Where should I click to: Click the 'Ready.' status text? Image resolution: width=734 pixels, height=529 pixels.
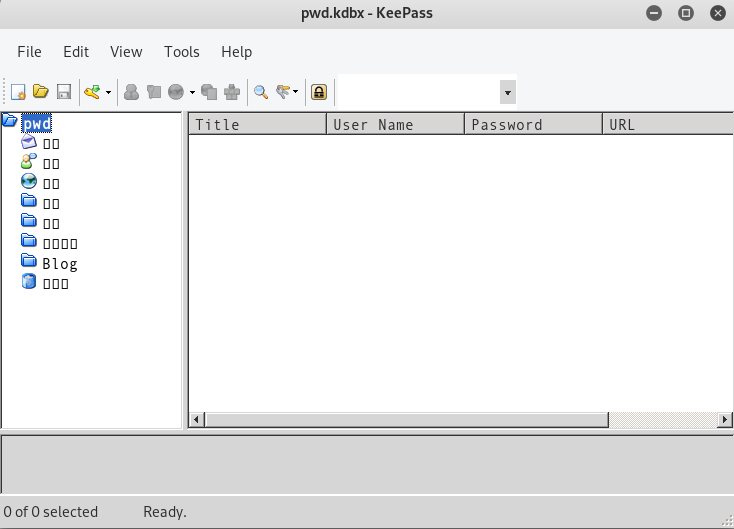[165, 512]
